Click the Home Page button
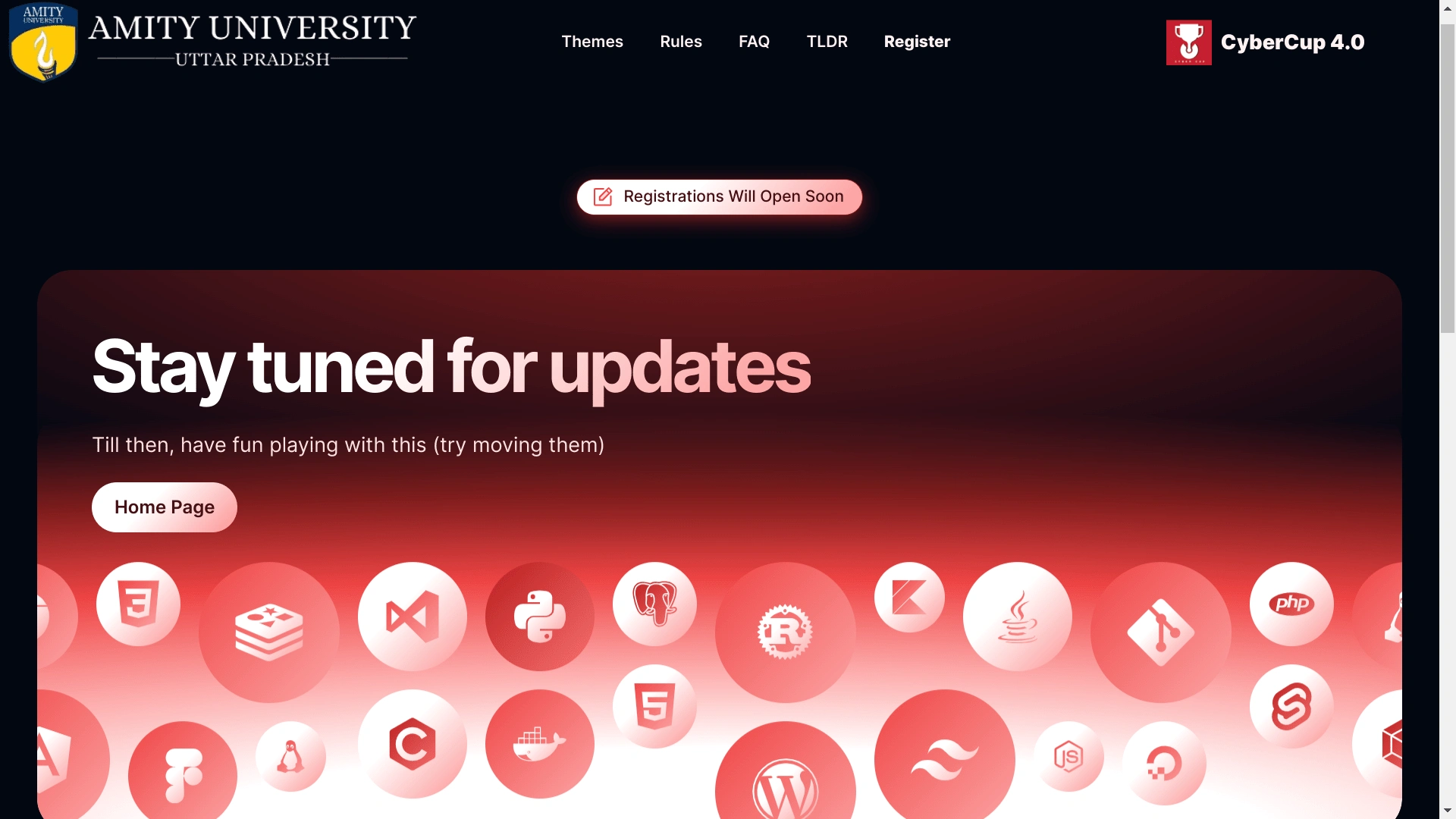The height and width of the screenshot is (819, 1456). coord(164,507)
